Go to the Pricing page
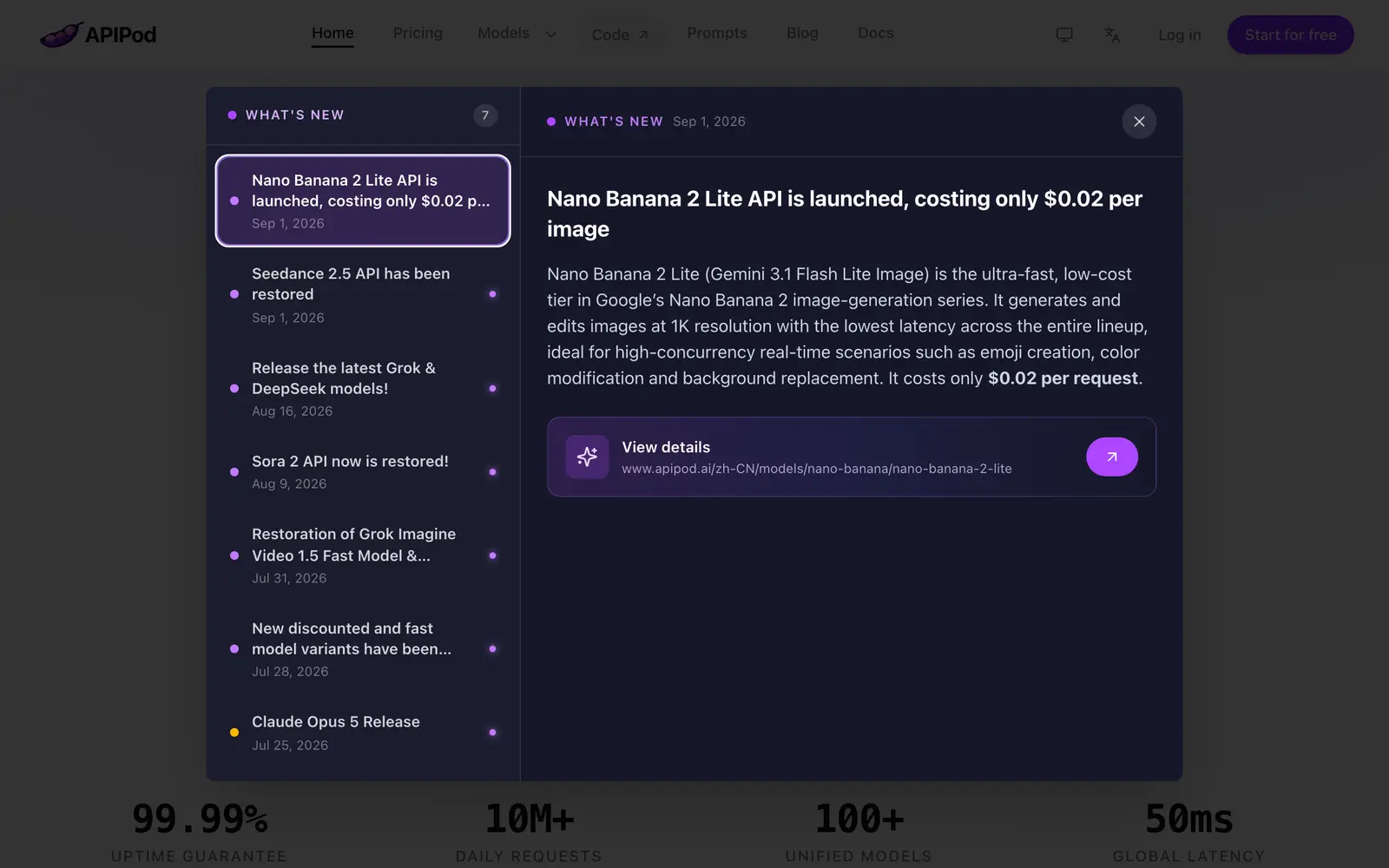 418,33
